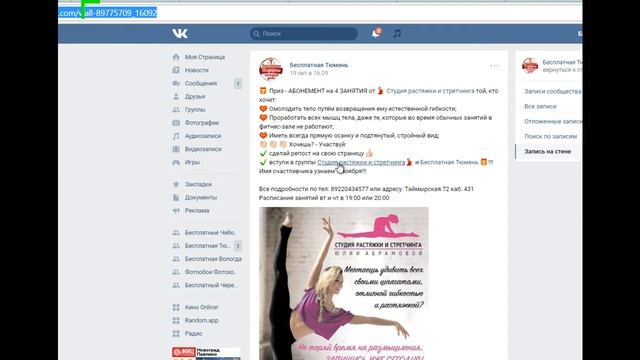
Task: Open the post three-dots actions menu
Action: click(x=494, y=66)
